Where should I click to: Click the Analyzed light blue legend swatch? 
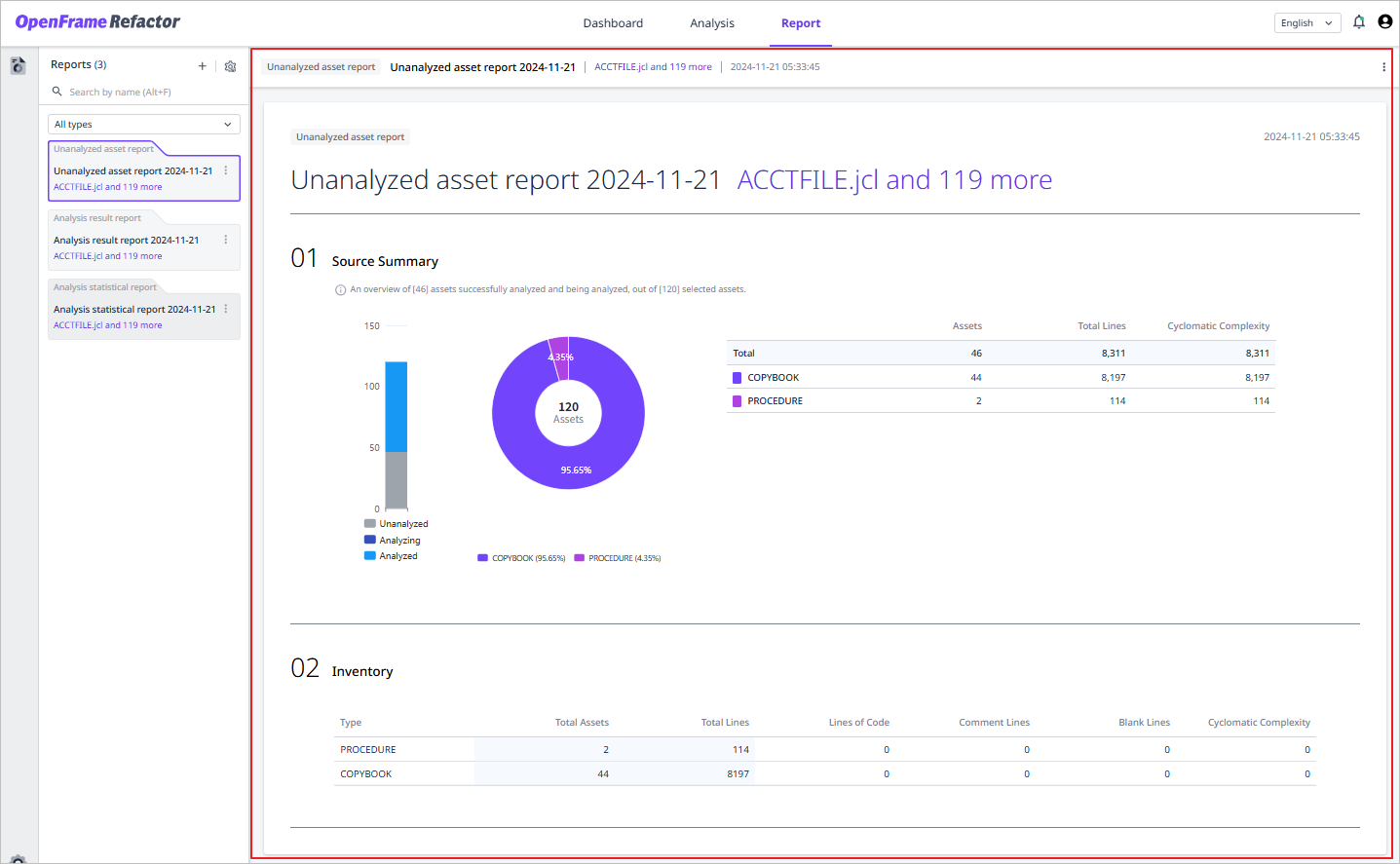(370, 556)
